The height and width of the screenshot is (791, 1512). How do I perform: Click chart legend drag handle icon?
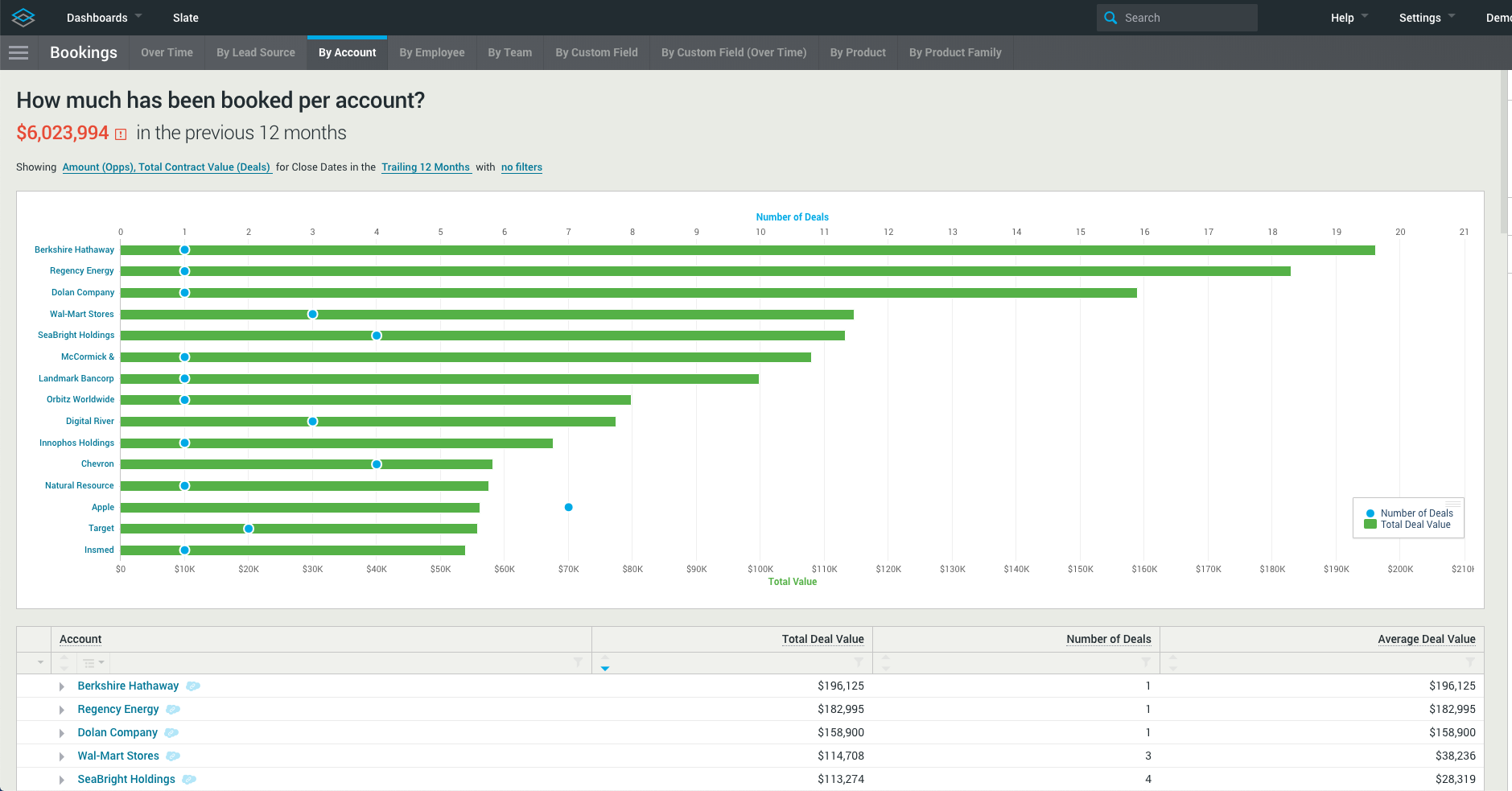[1452, 504]
